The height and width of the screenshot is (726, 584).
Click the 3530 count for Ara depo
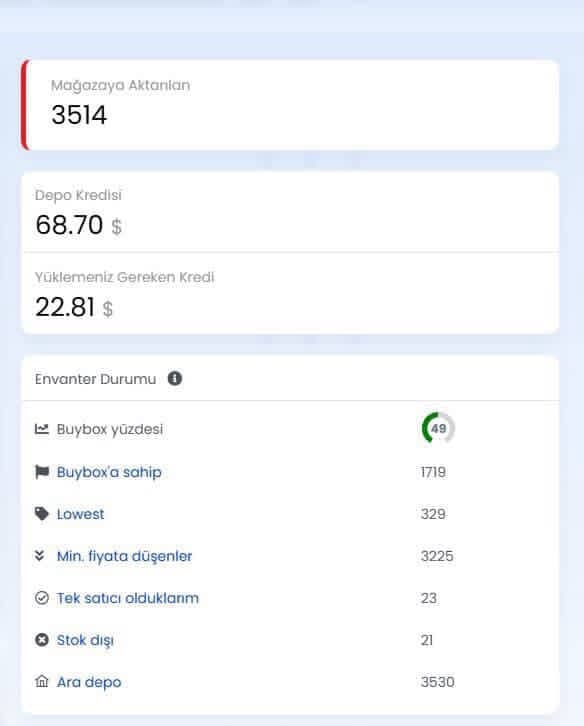[x=438, y=682]
